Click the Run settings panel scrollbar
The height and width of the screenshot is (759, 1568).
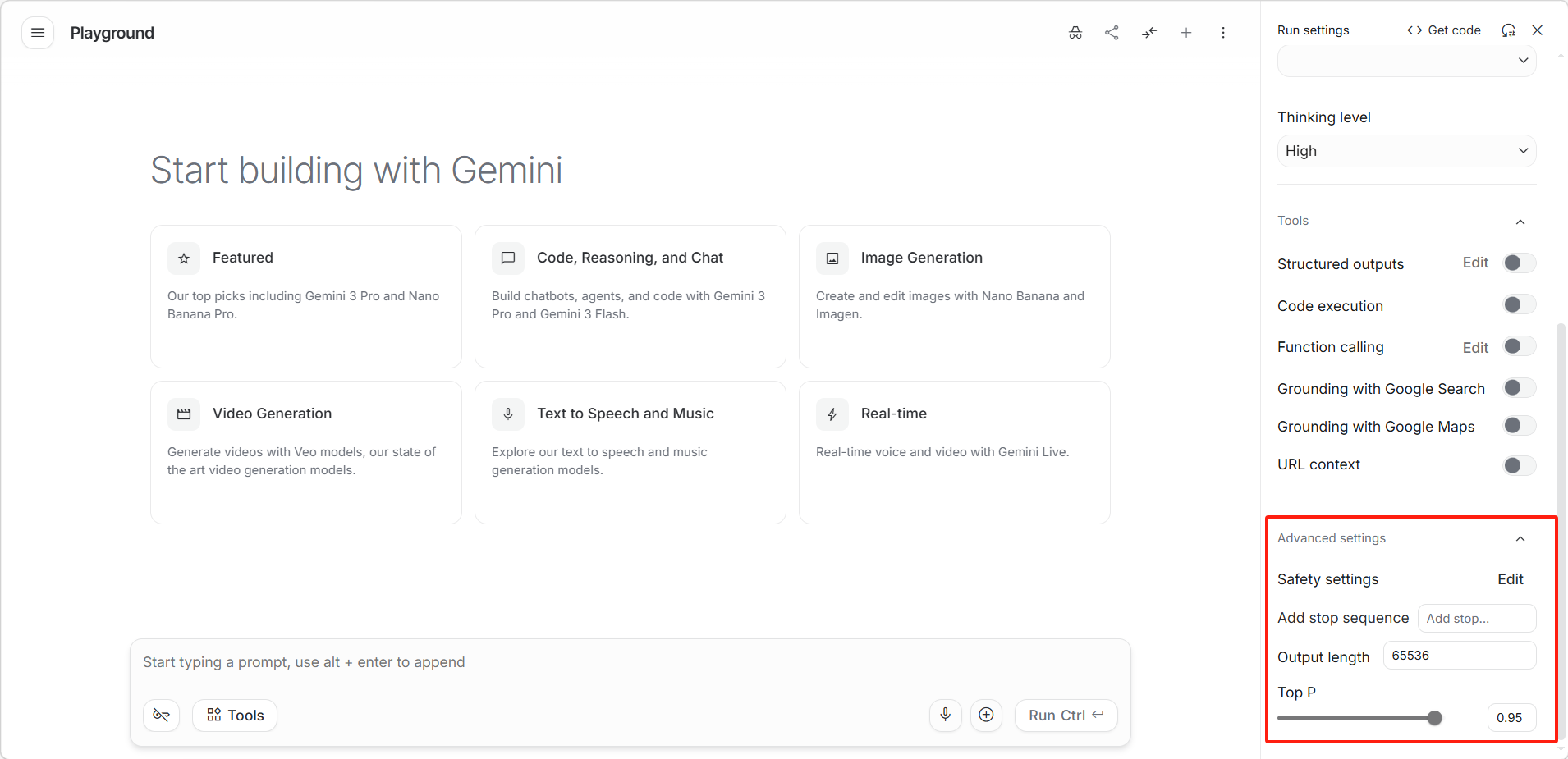(1561, 531)
